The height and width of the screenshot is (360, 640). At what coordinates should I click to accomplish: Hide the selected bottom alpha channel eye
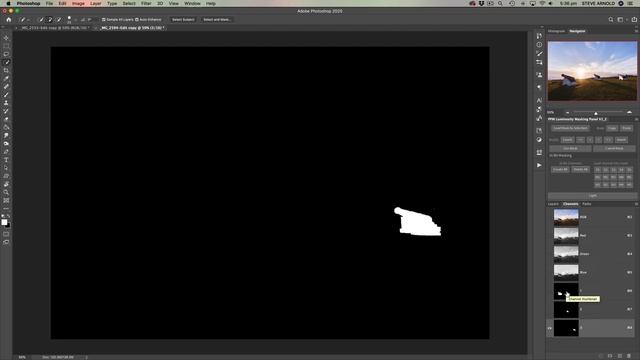pos(550,328)
